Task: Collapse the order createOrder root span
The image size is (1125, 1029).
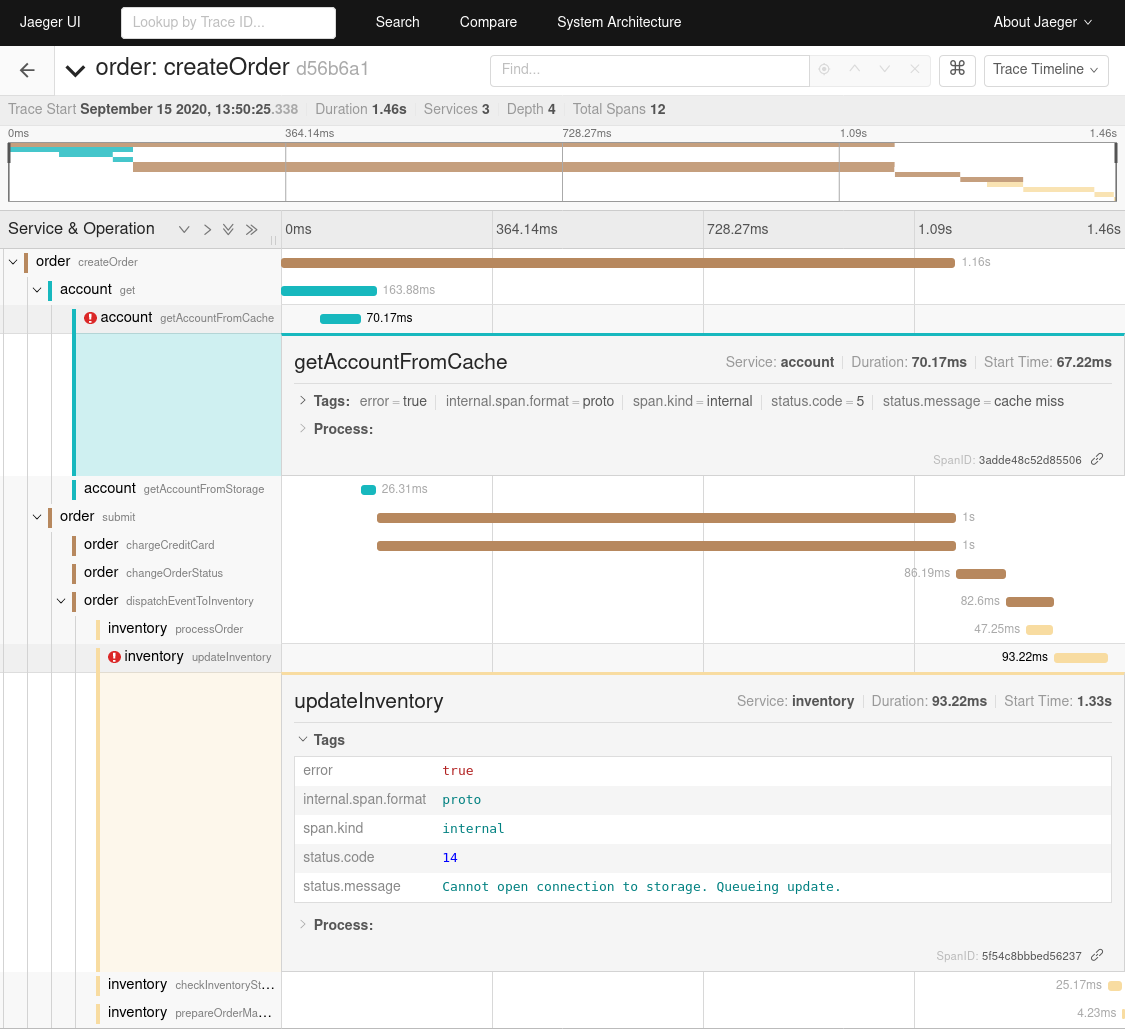Action: pos(13,262)
